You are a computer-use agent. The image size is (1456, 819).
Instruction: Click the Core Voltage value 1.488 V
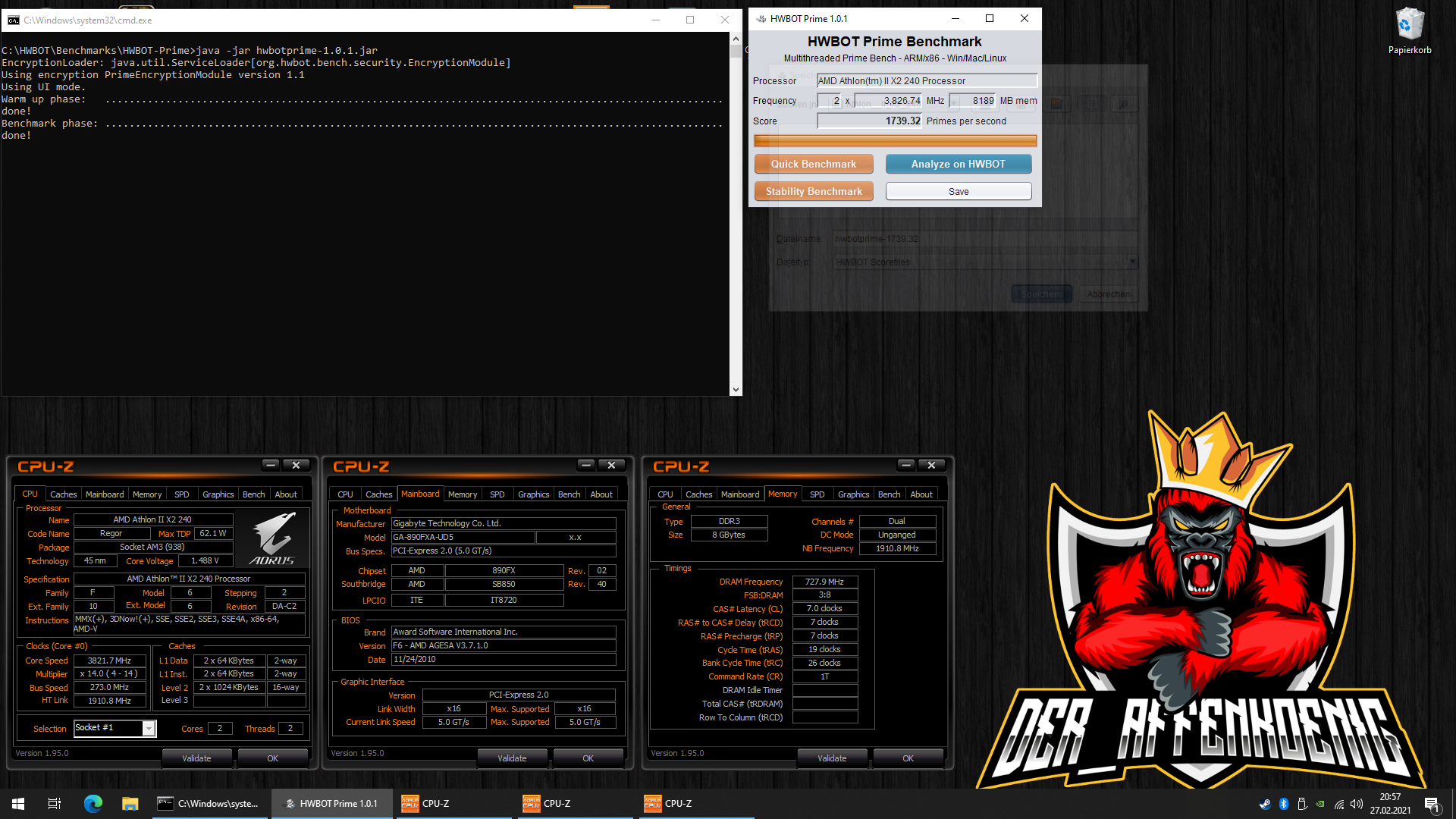(x=205, y=561)
